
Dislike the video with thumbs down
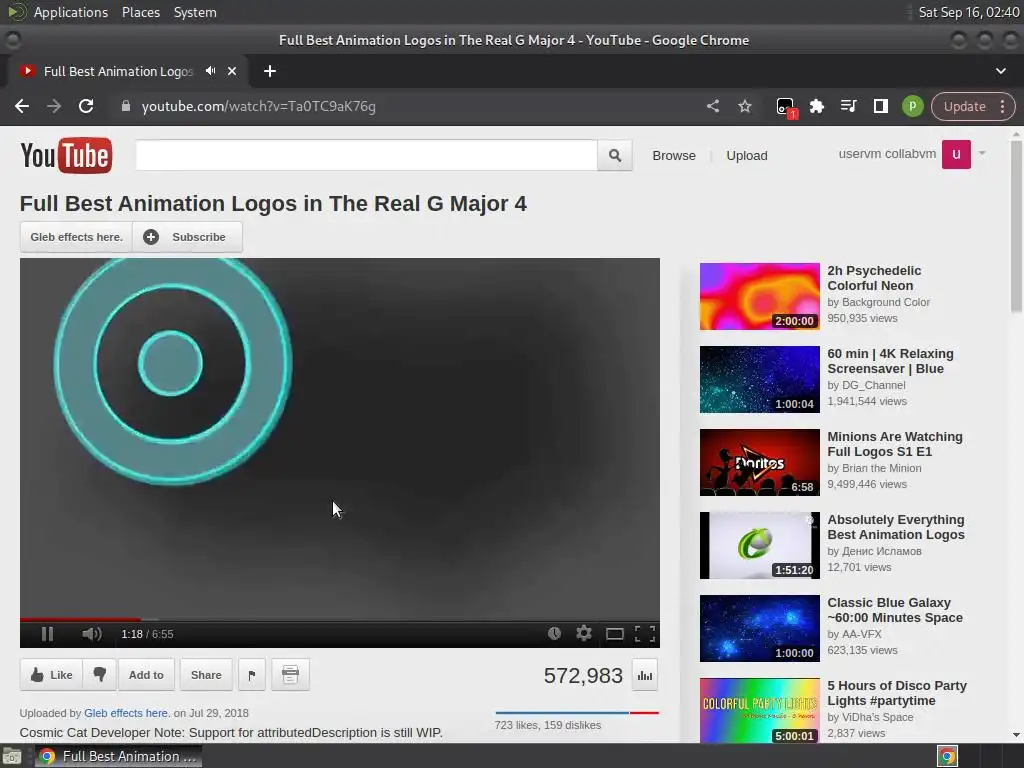click(99, 675)
